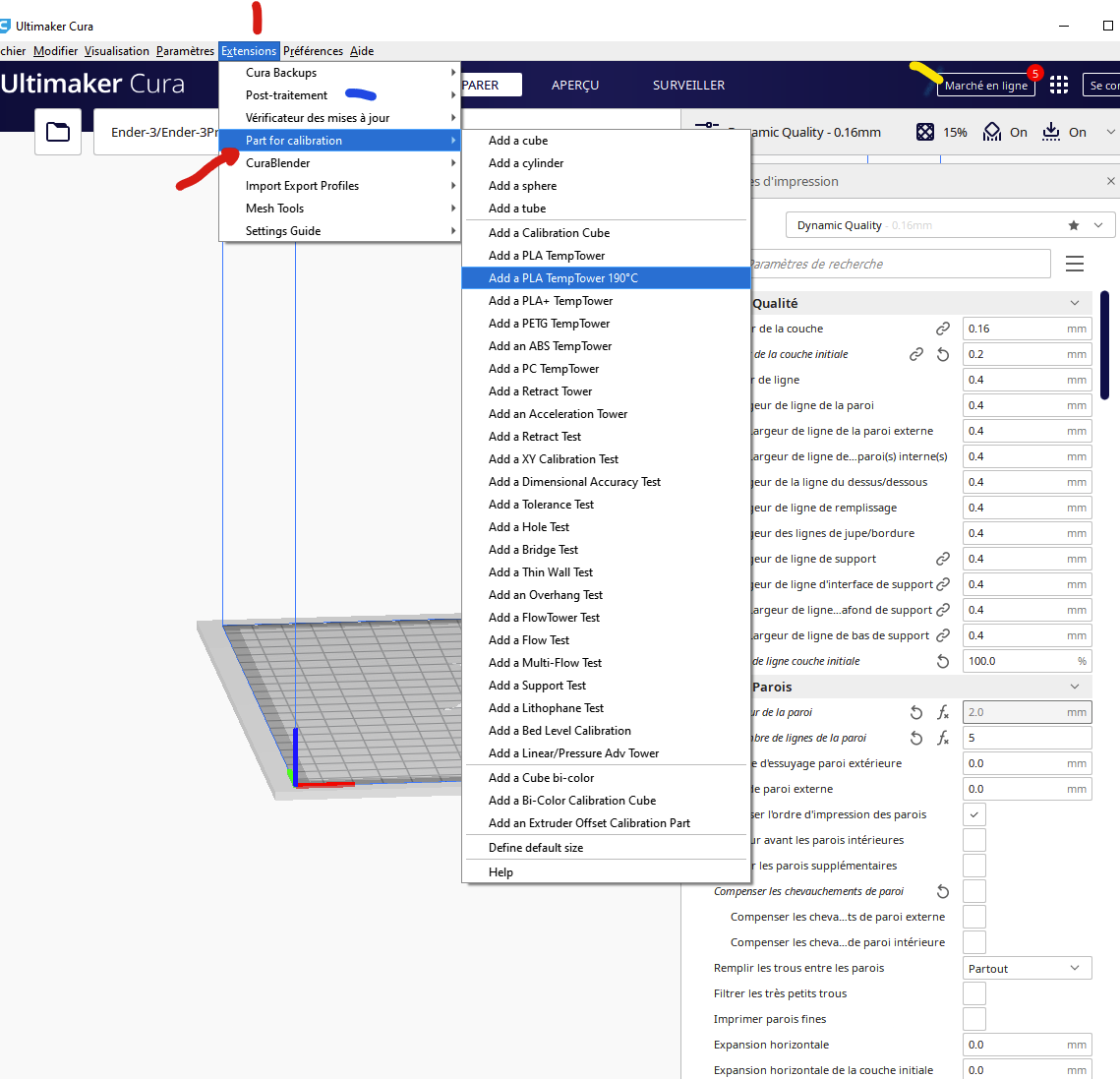This screenshot has width=1120, height=1079.
Task: Uncheck the 'ordre d'impression des parois' checkbox
Action: (974, 814)
